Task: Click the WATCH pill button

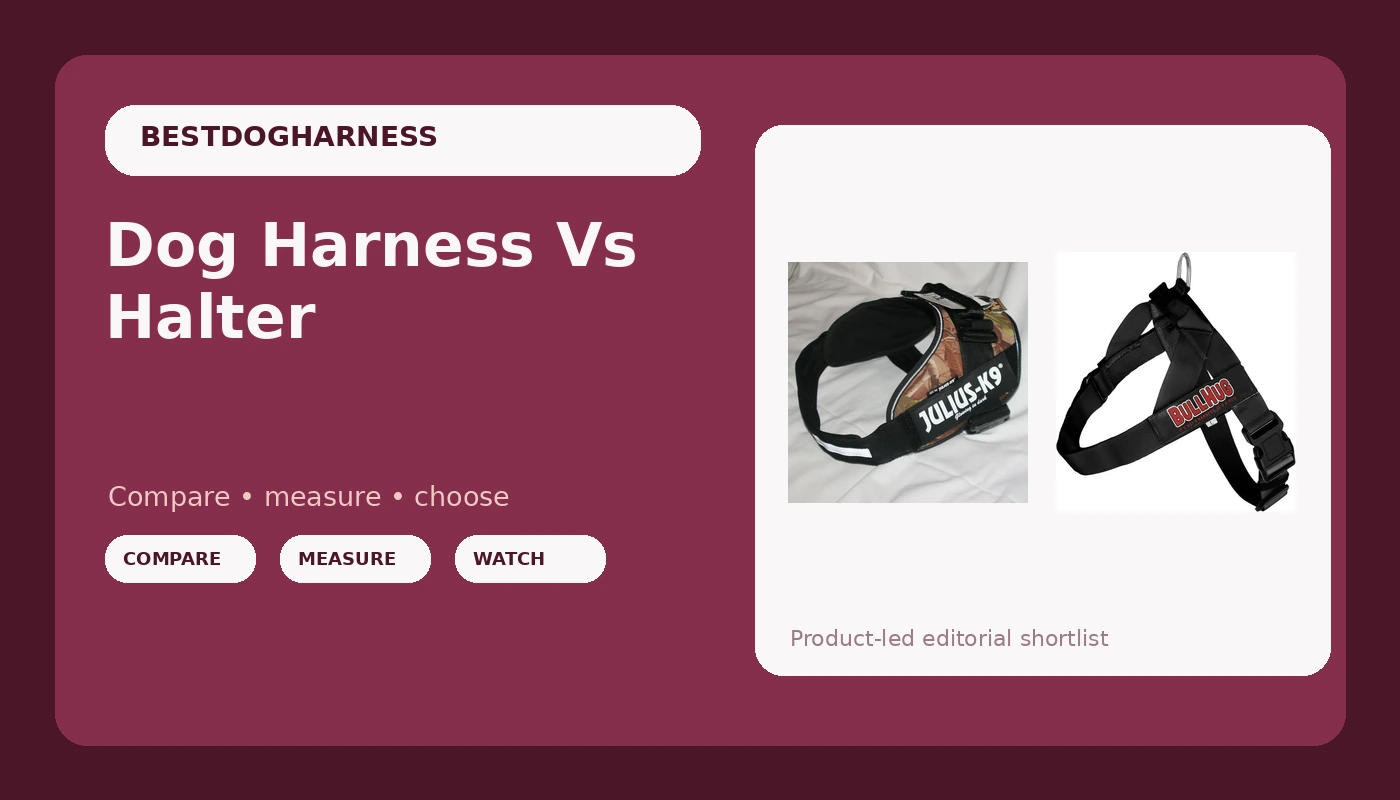Action: click(x=530, y=559)
